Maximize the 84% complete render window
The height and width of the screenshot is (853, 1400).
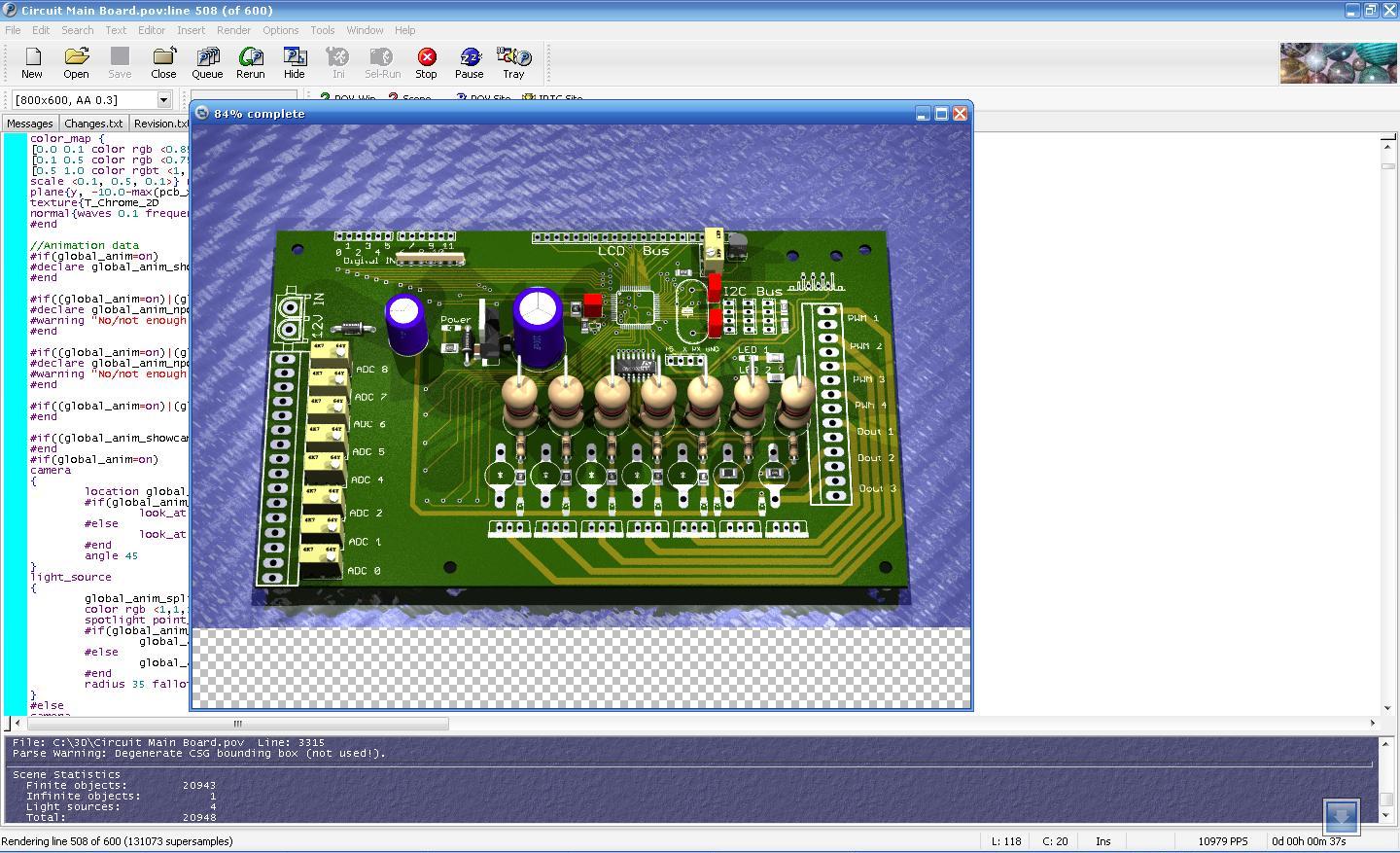tap(941, 114)
